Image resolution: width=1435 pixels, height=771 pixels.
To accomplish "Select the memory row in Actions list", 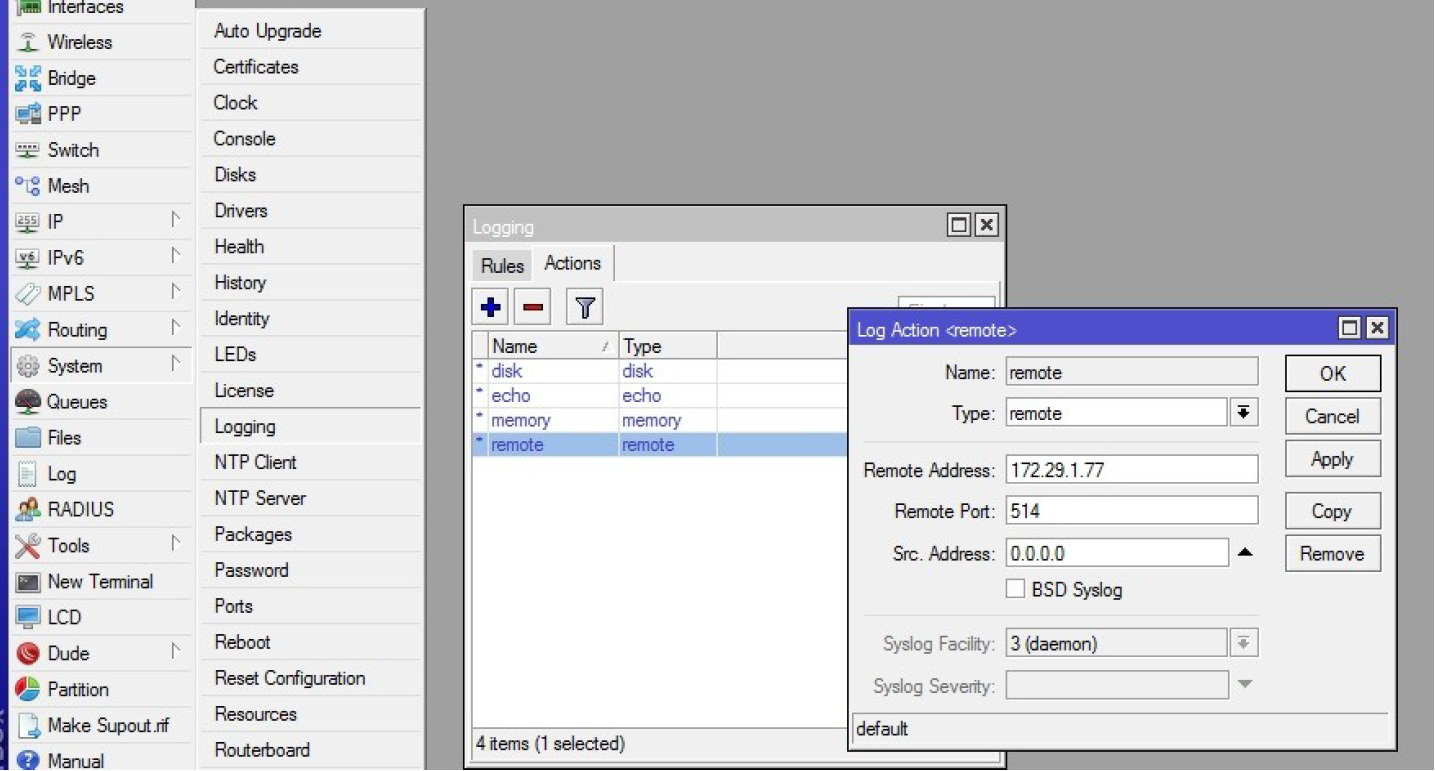I will [x=520, y=421].
